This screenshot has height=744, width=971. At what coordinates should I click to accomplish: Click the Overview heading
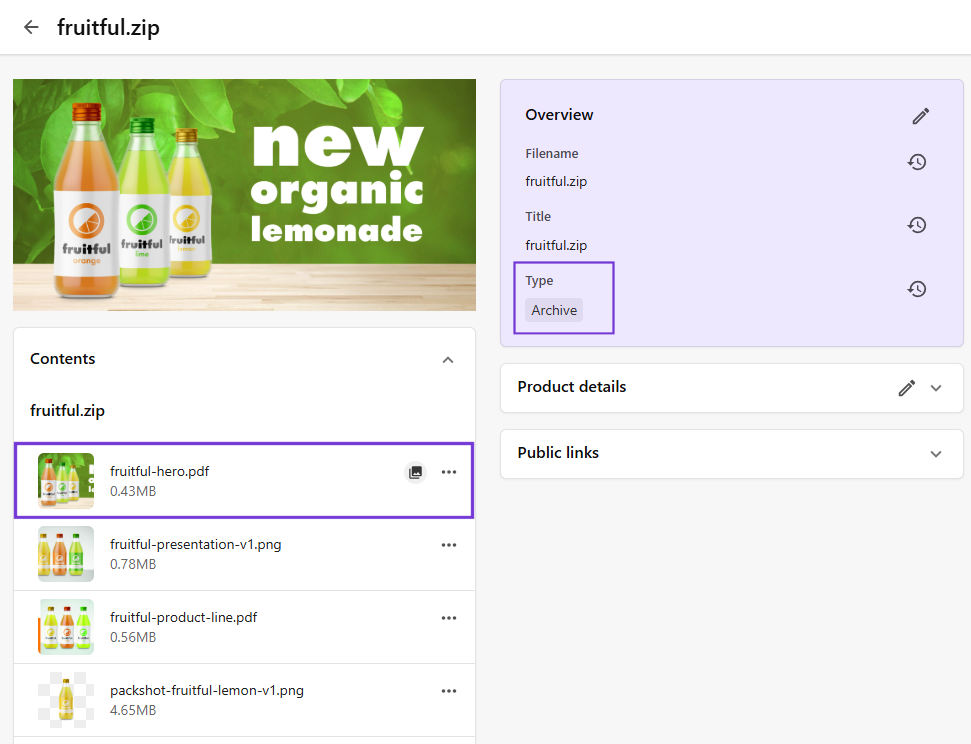click(559, 115)
